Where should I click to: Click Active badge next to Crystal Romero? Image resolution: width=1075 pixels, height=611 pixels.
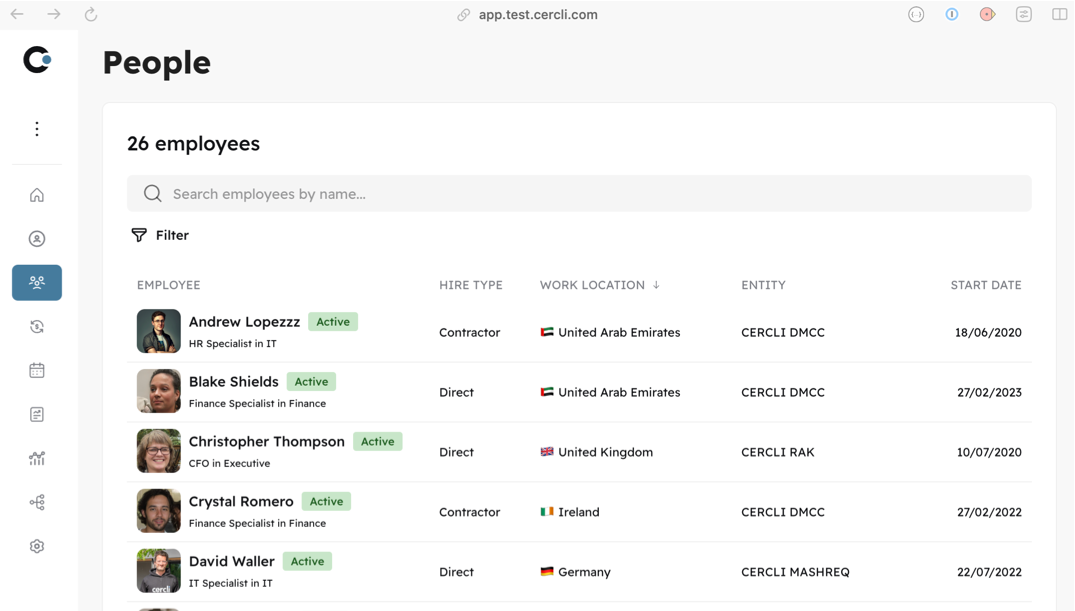pyautogui.click(x=326, y=501)
